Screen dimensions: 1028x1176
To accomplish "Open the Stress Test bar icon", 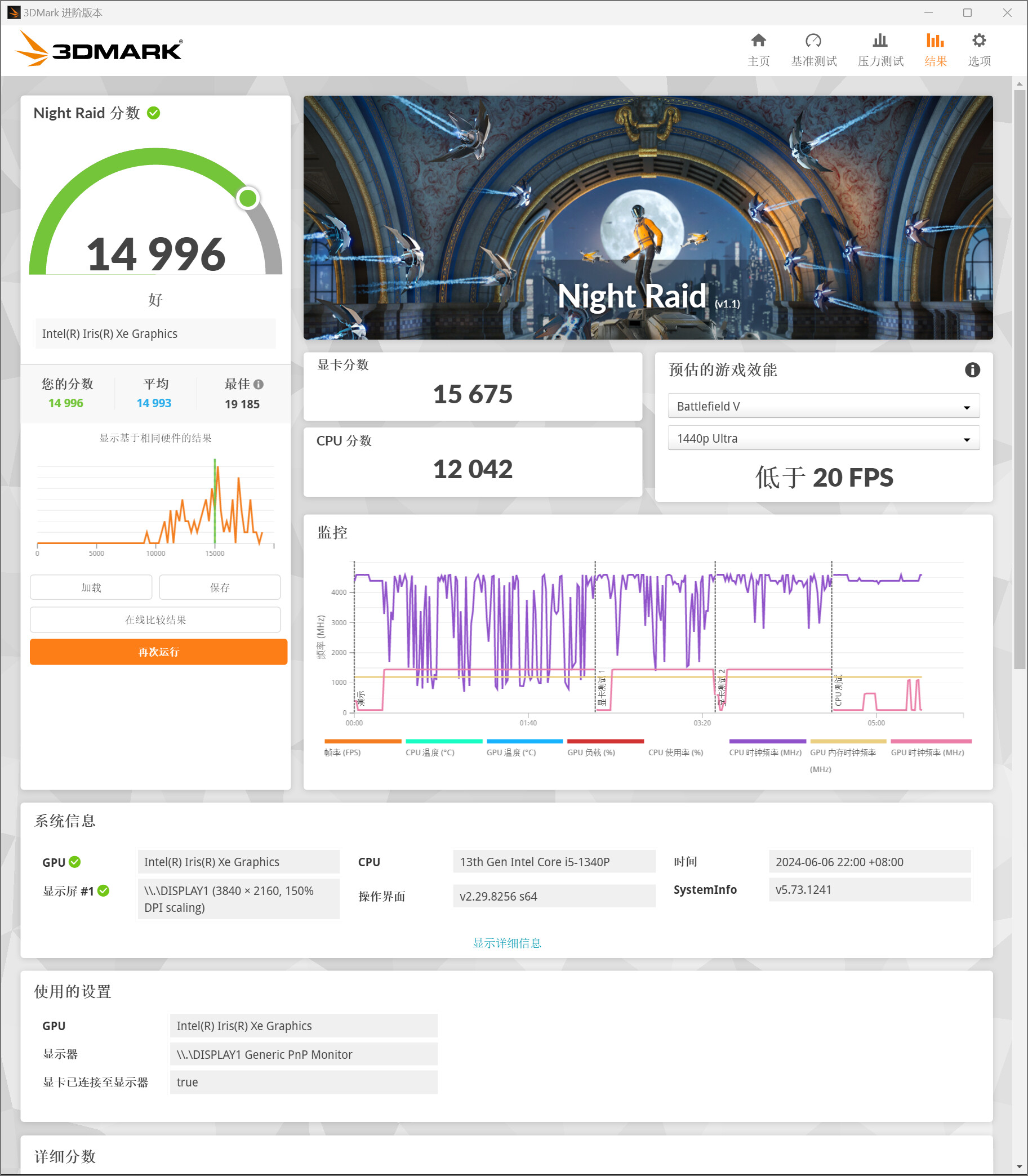I will coord(879,41).
